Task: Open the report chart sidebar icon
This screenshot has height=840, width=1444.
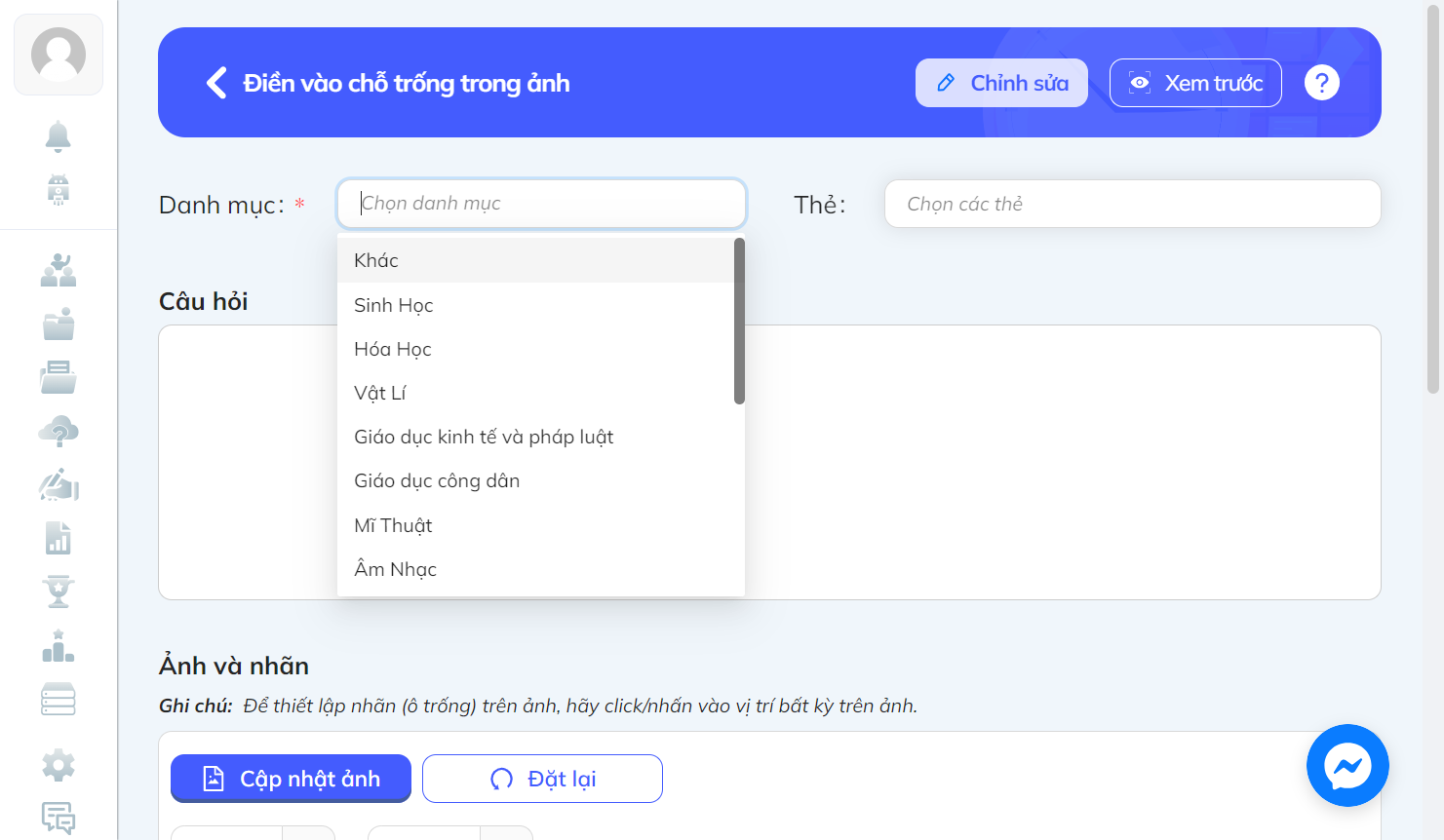Action: coord(59,538)
